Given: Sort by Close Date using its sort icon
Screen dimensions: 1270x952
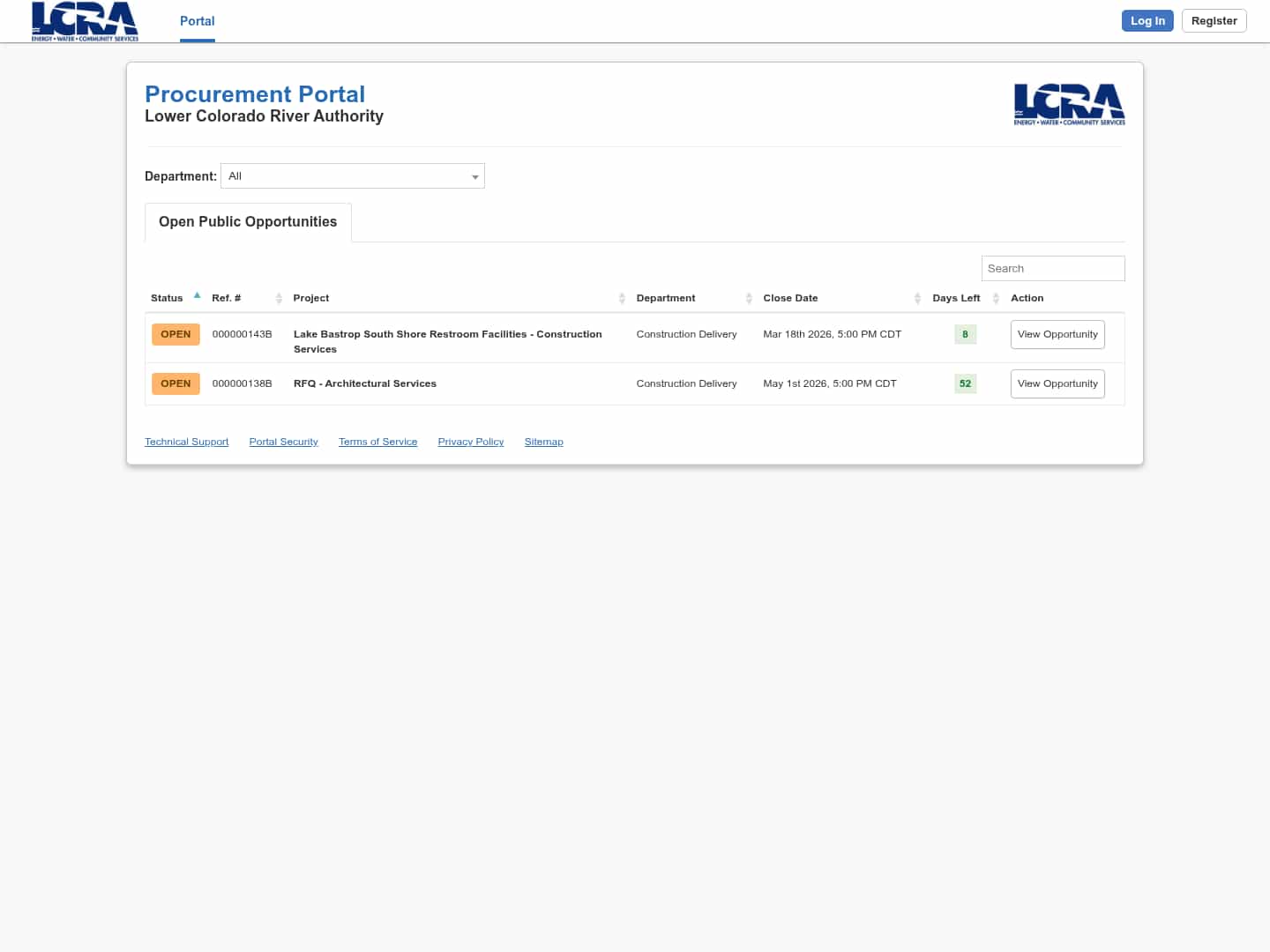Looking at the screenshot, I should 917,298.
